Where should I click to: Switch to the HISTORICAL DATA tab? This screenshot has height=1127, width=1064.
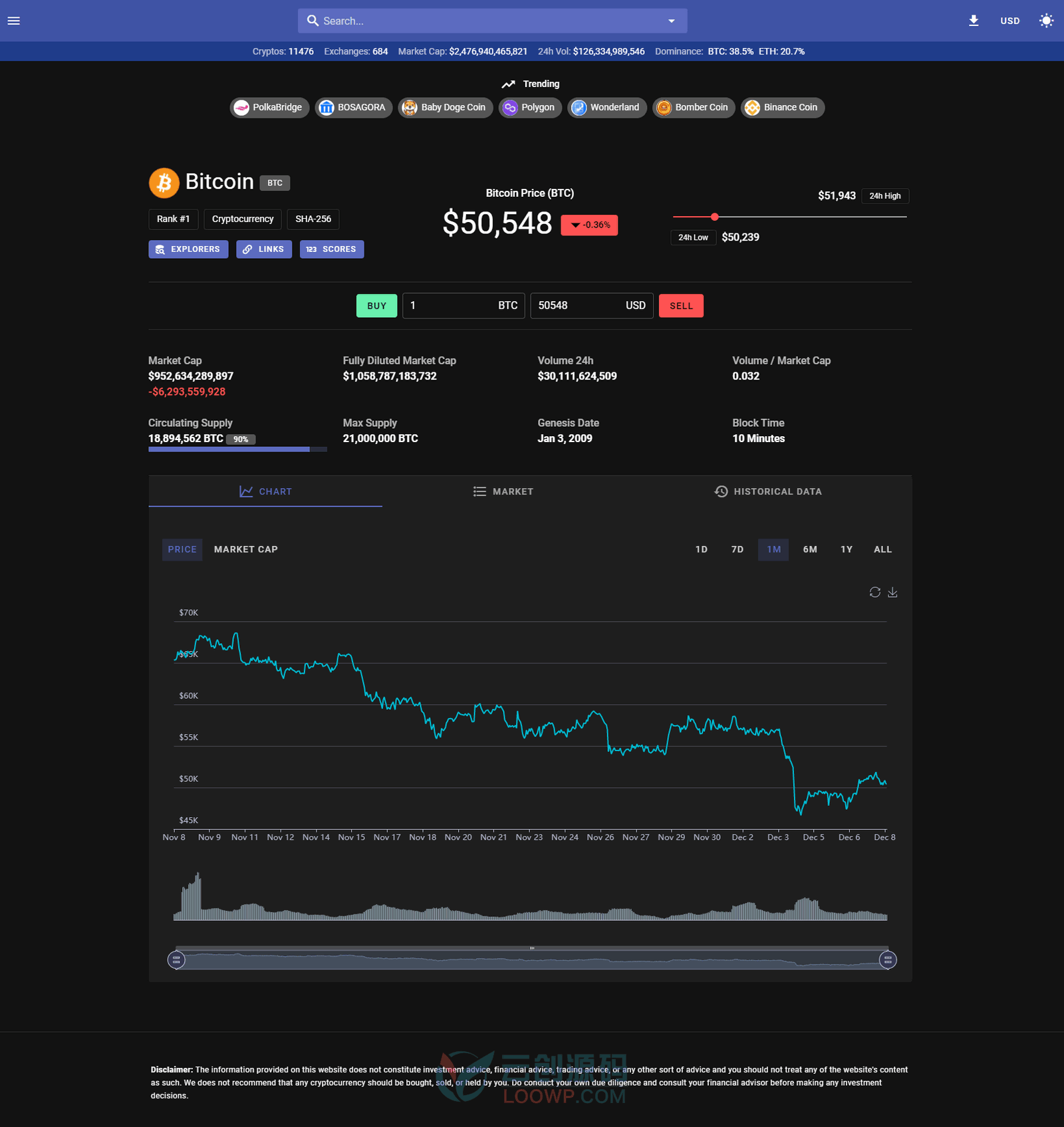(x=768, y=491)
